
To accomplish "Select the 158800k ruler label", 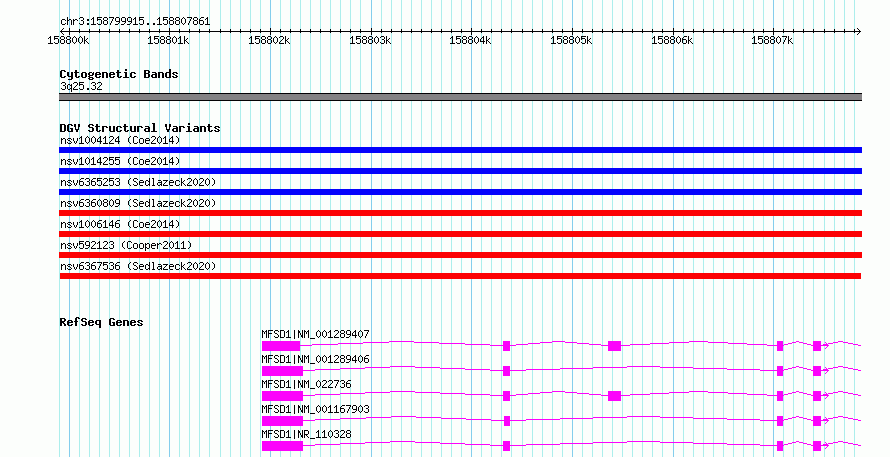I will pos(68,40).
